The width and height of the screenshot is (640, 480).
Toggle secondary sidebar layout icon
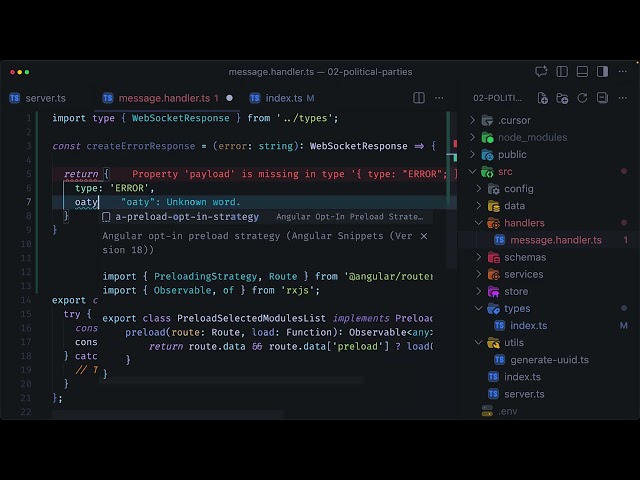point(602,72)
